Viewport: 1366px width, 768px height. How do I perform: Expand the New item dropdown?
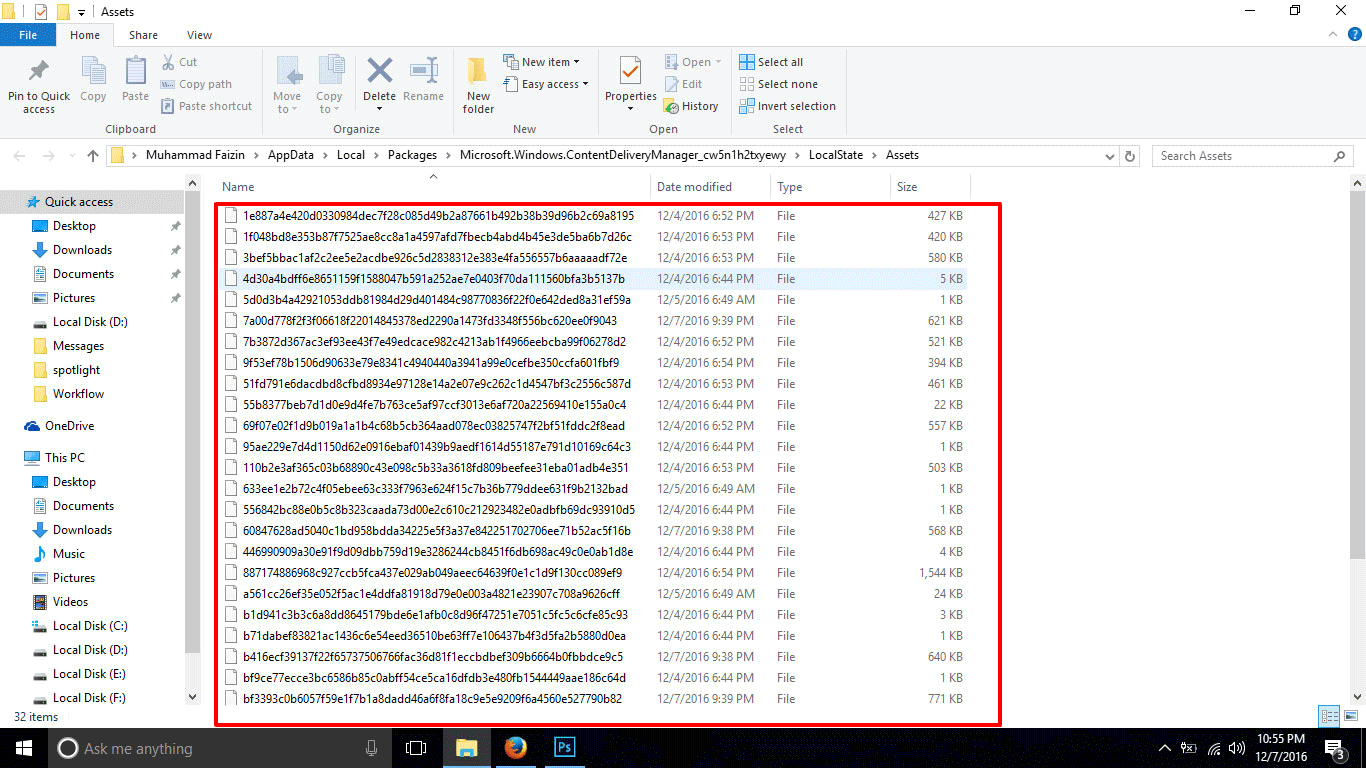tap(550, 62)
